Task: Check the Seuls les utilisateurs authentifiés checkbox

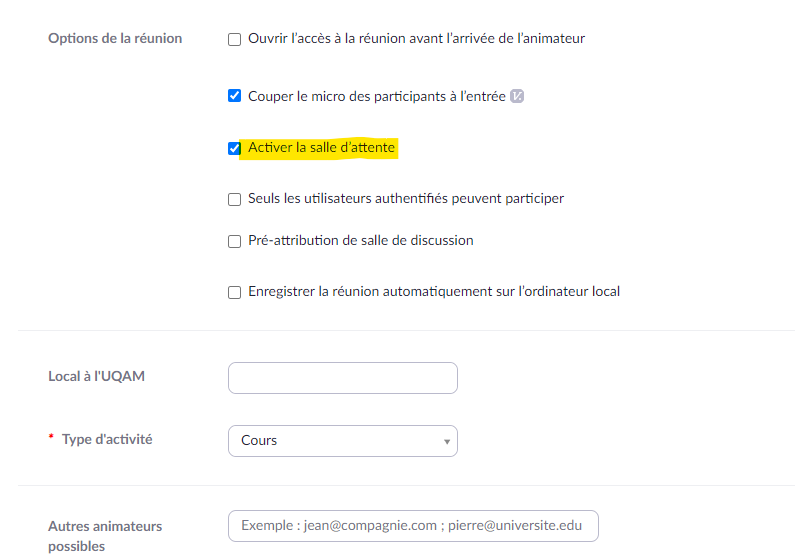Action: [234, 199]
